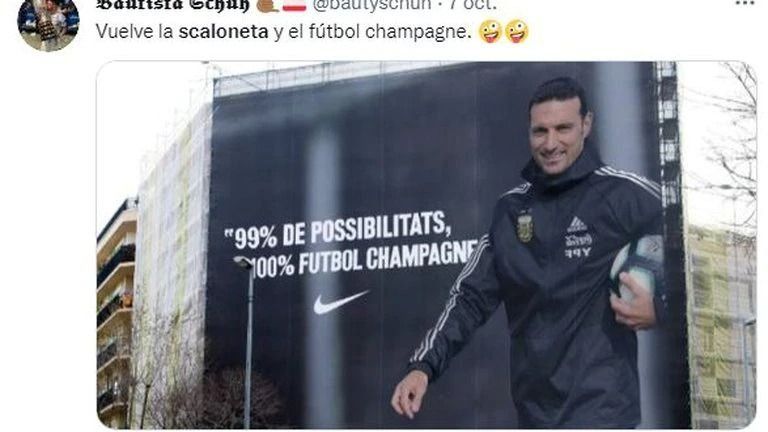
Task: Click the brown emoji next to author name
Action: [x=267, y=4]
